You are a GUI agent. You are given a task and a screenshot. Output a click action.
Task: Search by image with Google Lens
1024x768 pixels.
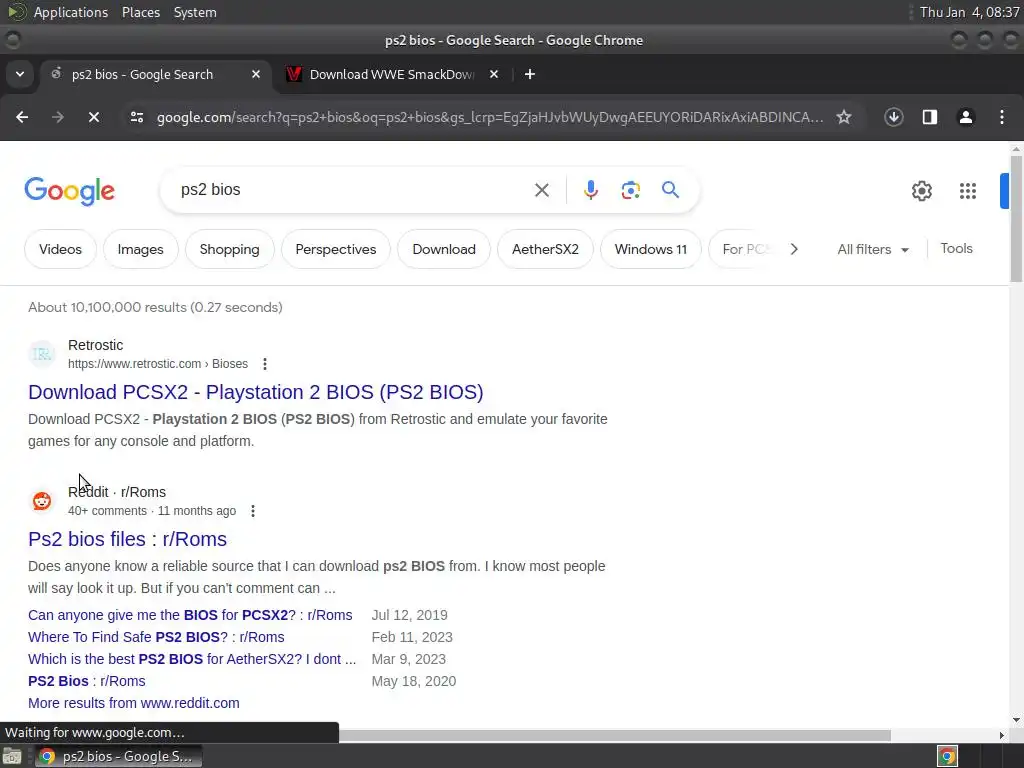tap(630, 190)
